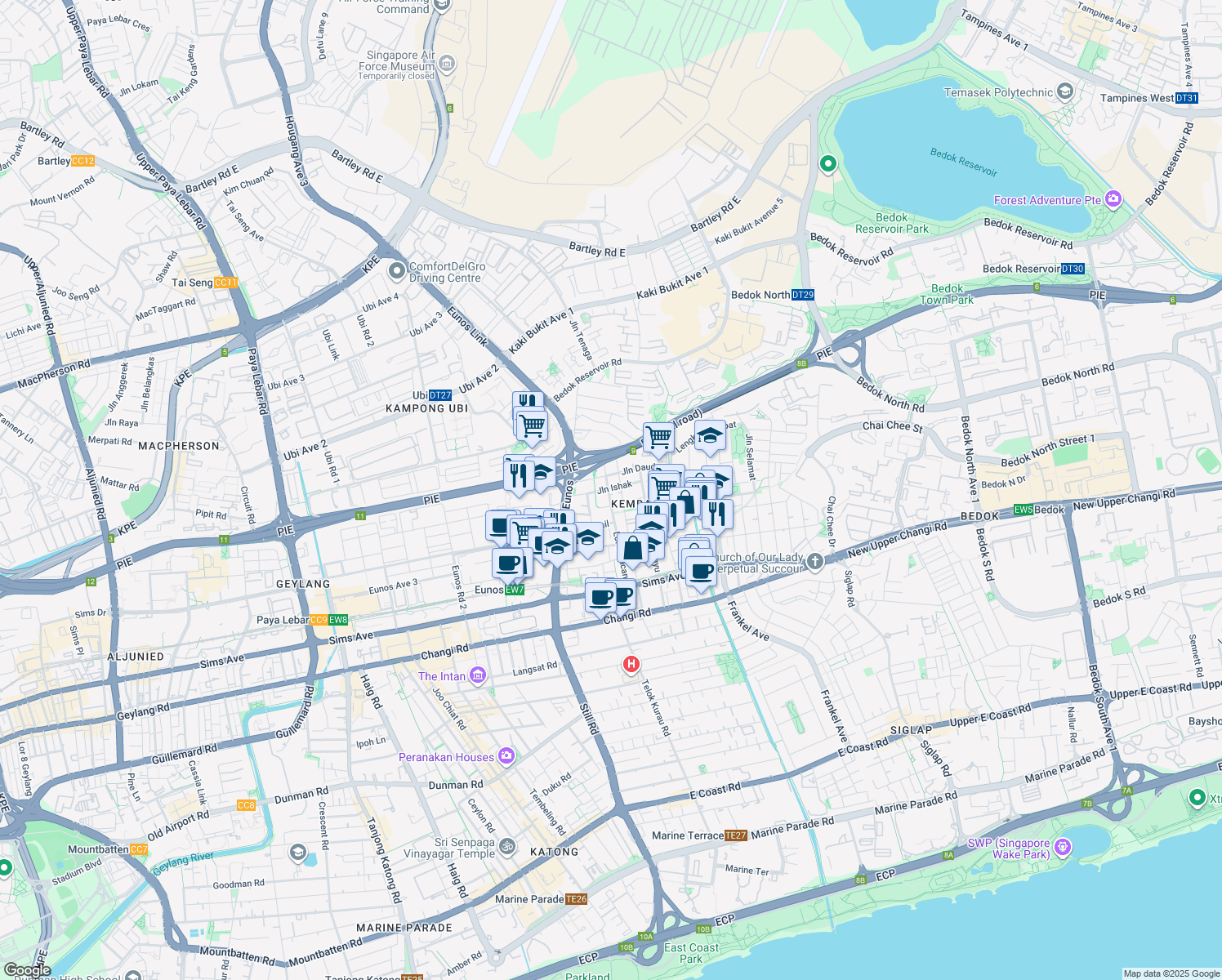Click the DT29 badge at Bedok North
Viewport: 1222px width, 980px height.
(801, 295)
